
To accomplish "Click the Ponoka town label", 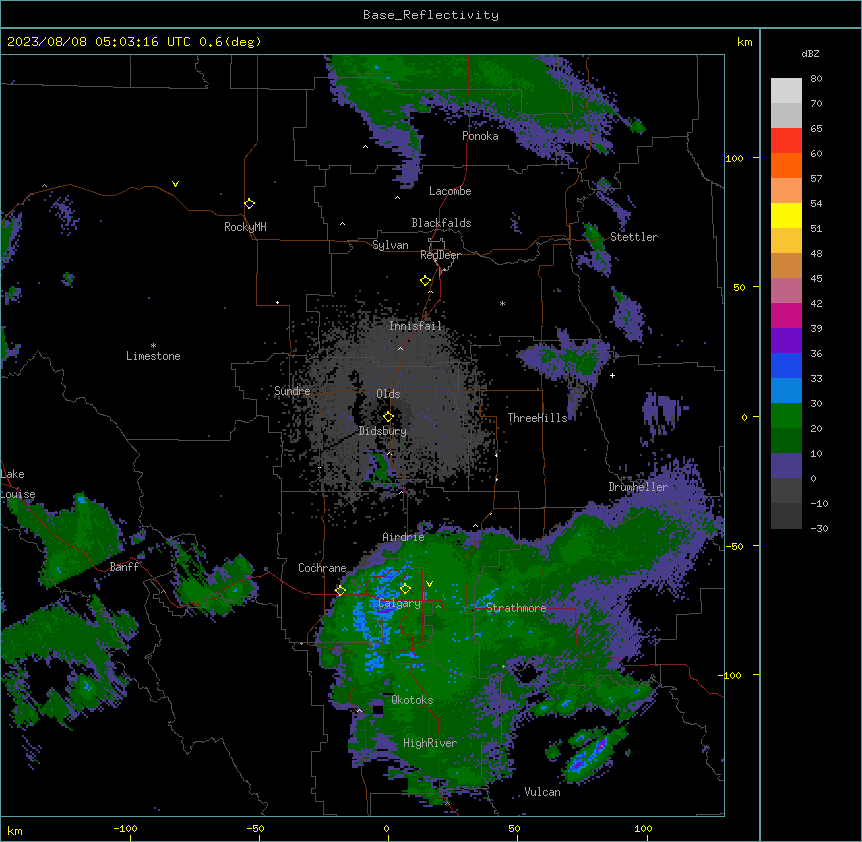I will coord(480,136).
